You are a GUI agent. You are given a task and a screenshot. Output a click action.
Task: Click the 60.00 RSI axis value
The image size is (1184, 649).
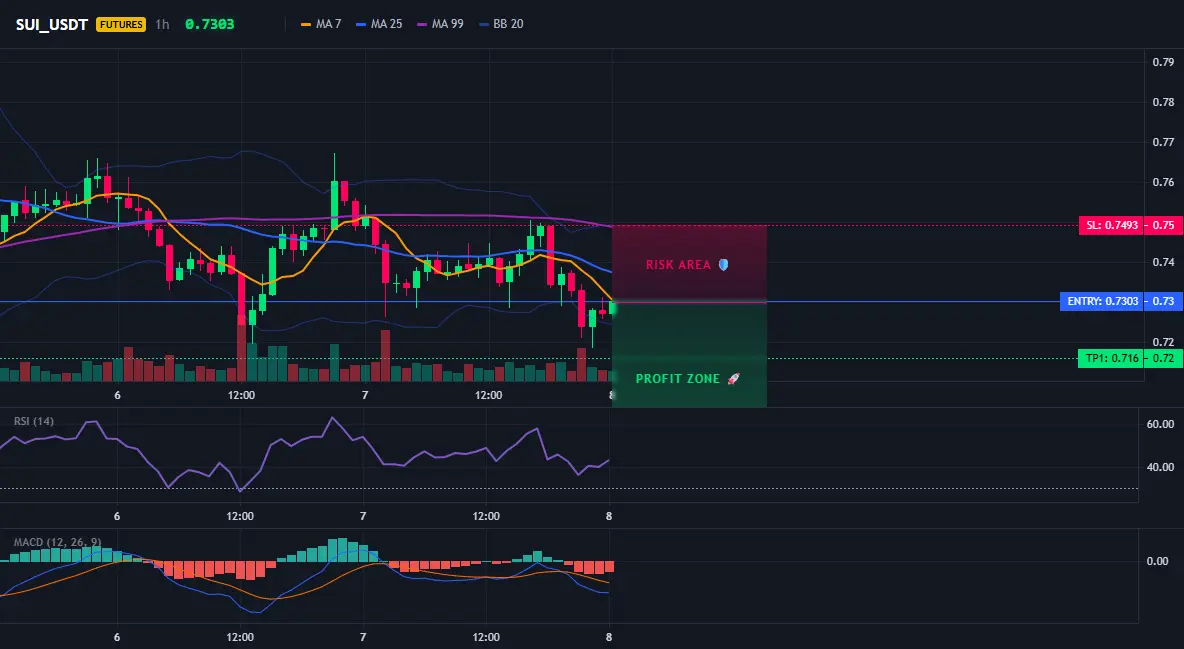coord(1161,425)
